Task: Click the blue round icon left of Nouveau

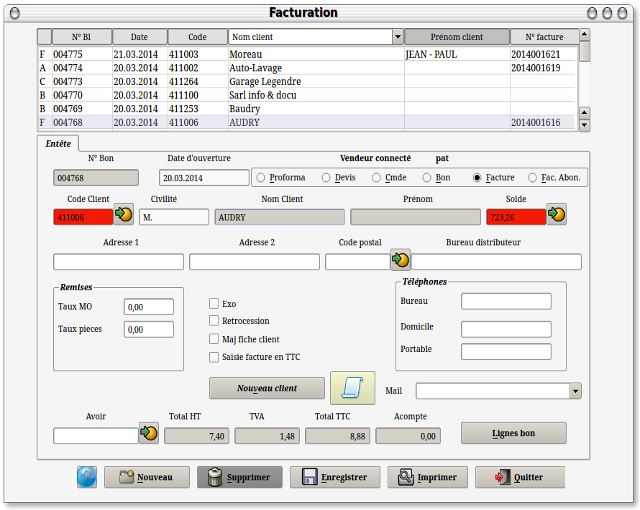Action: click(x=87, y=477)
